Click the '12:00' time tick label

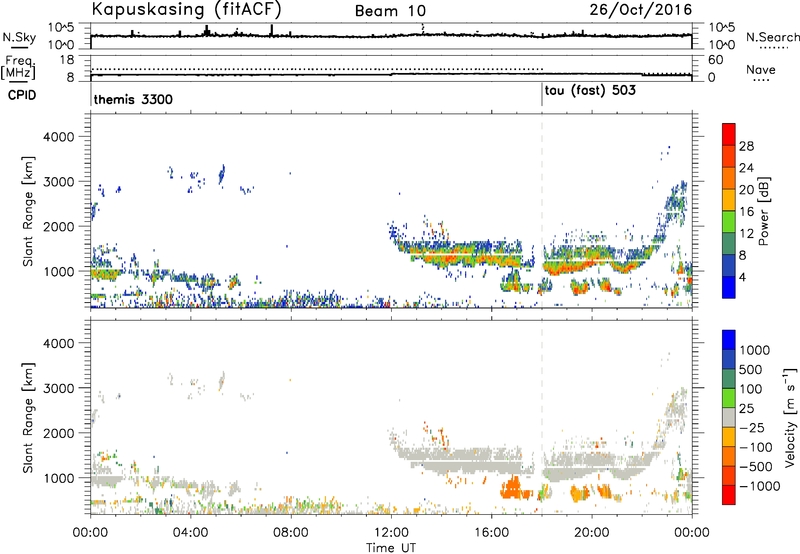click(391, 533)
